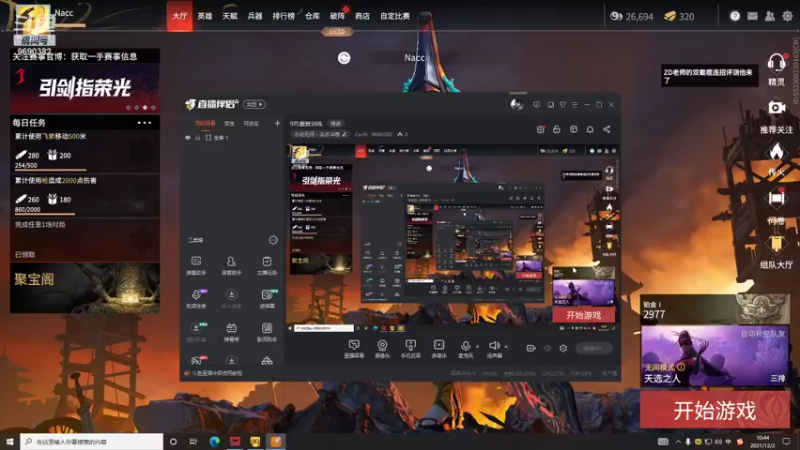Click the layout grid icon beside the bell
The image size is (800, 450).
[x=573, y=129]
